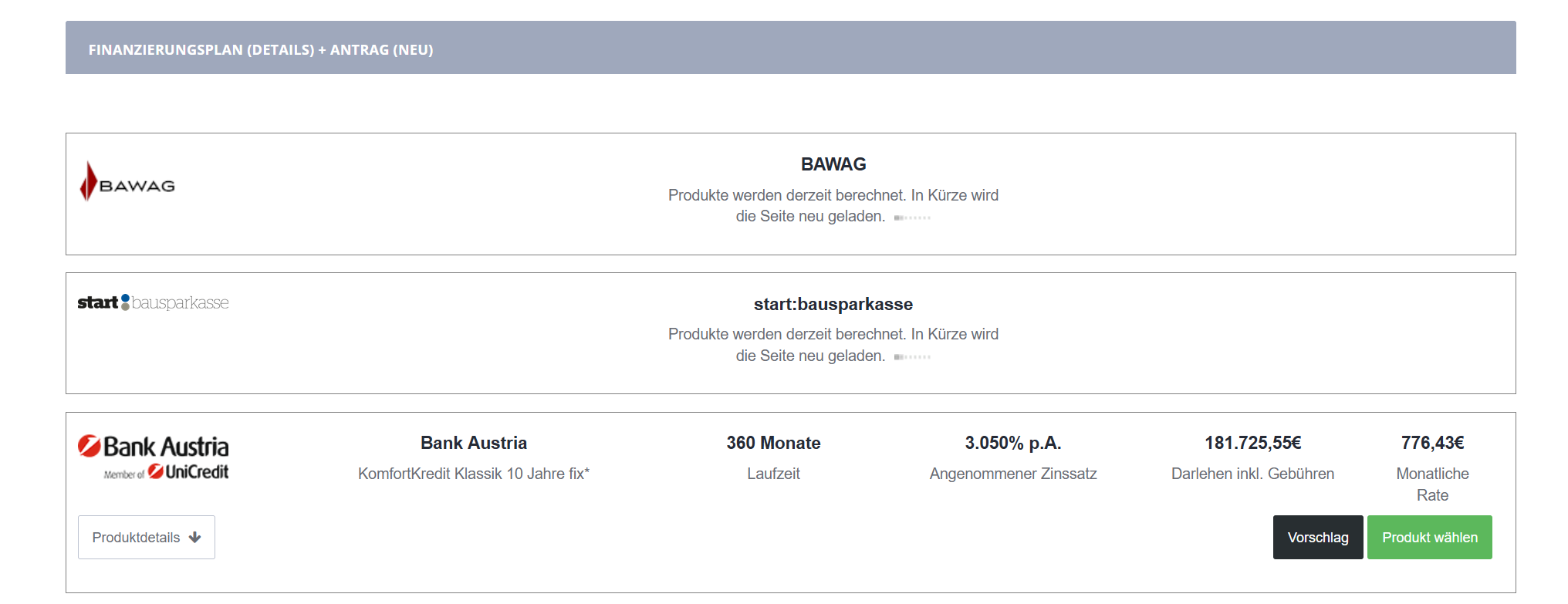This screenshot has height=604, width=1568.
Task: Click the Vorschlag button
Action: coord(1318,538)
